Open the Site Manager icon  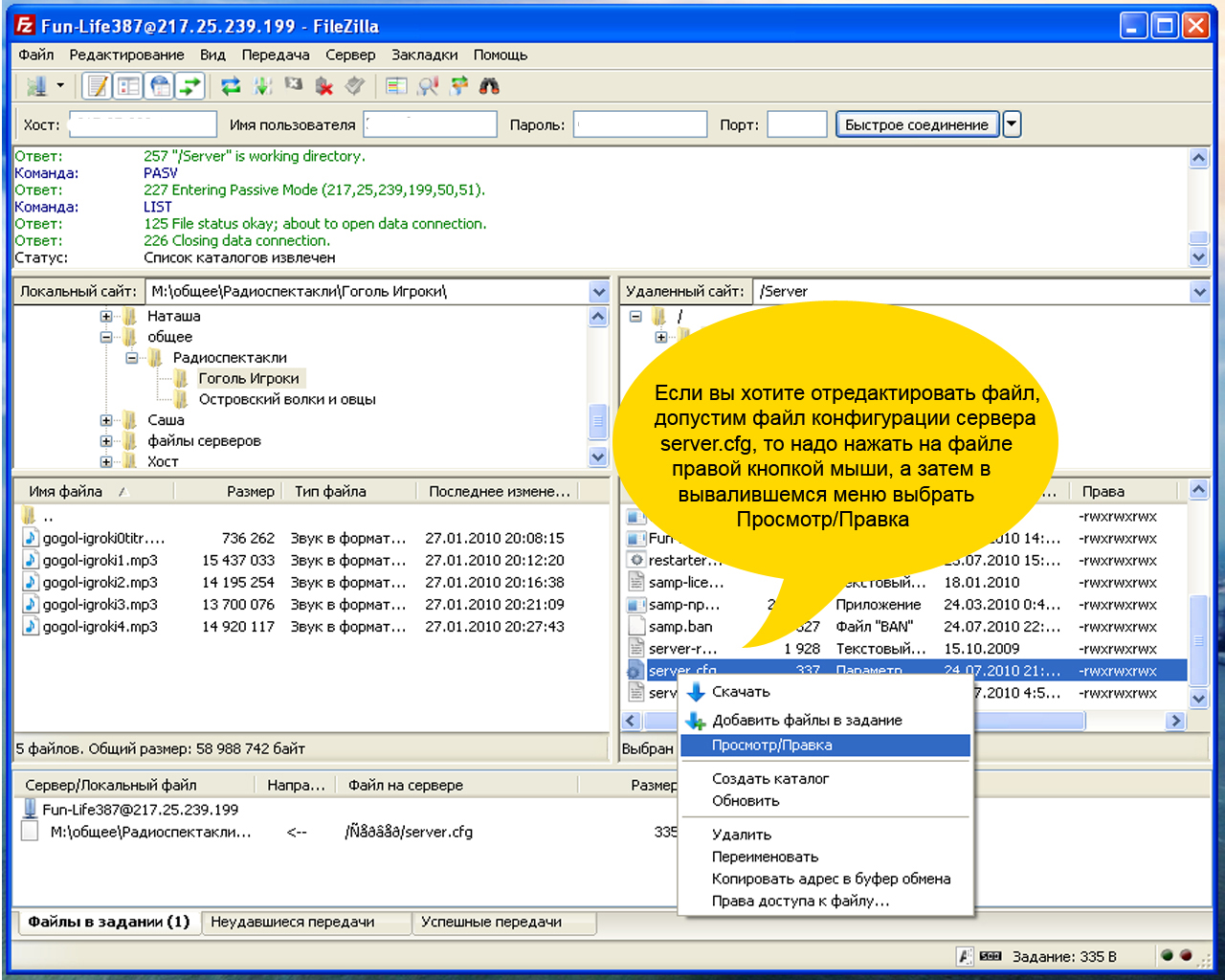(36, 86)
